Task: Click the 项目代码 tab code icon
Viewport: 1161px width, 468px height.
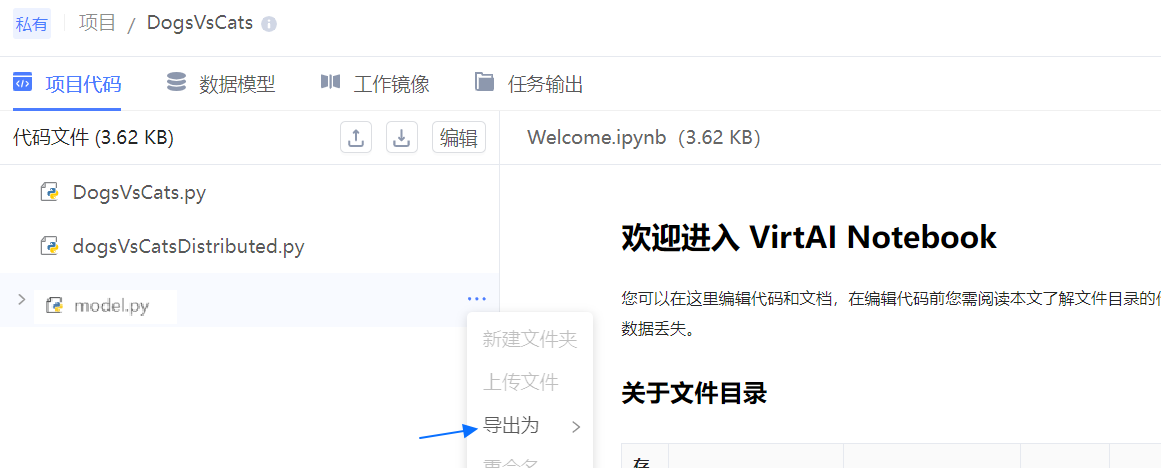Action: [x=22, y=83]
